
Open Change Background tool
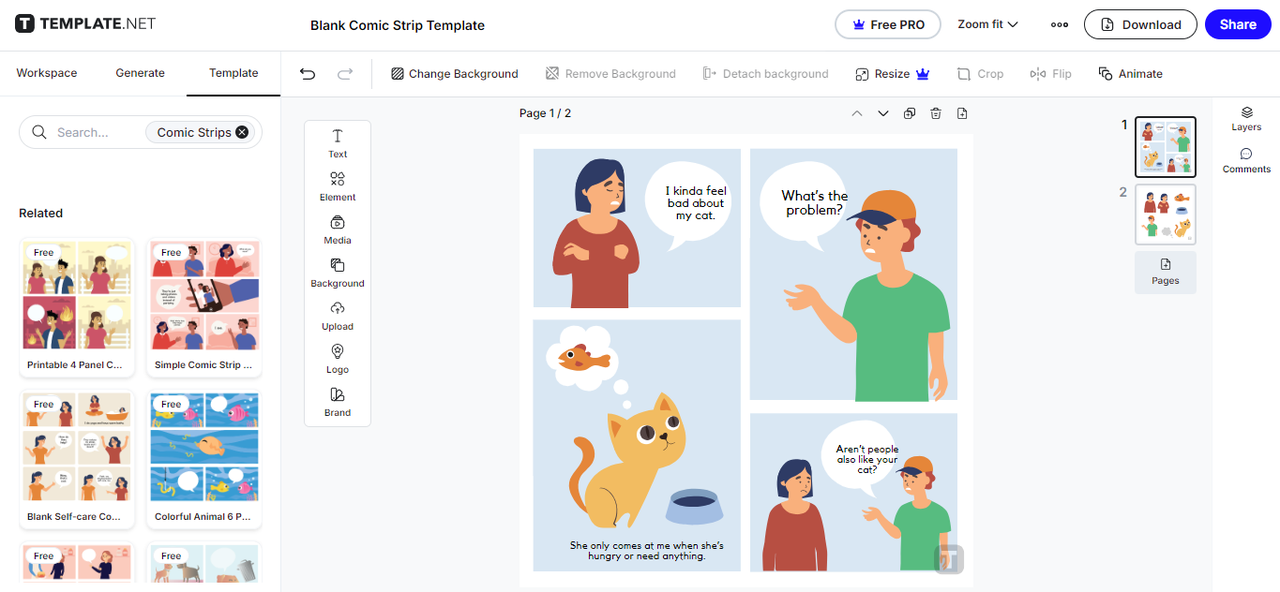(455, 74)
